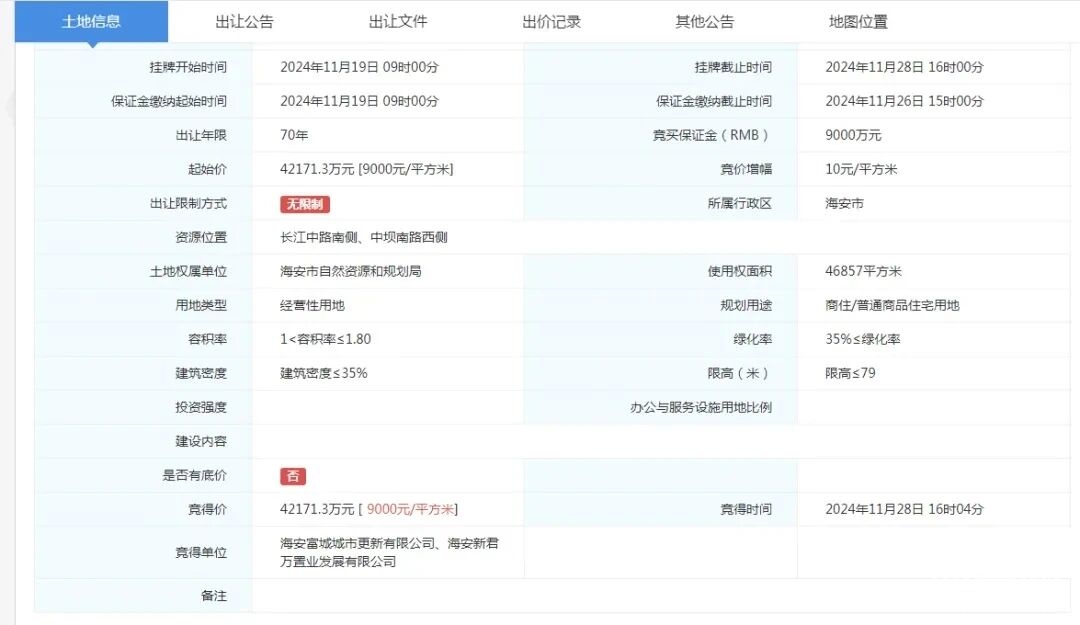Click 海安市自然资源和规划局 land owner text
1080x625 pixels.
[x=350, y=272]
